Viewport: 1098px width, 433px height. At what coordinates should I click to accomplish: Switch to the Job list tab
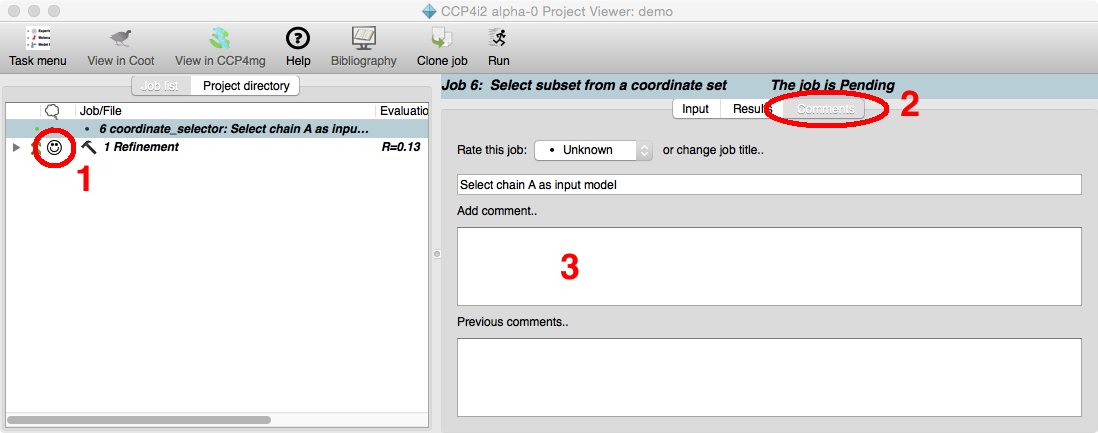pyautogui.click(x=161, y=86)
